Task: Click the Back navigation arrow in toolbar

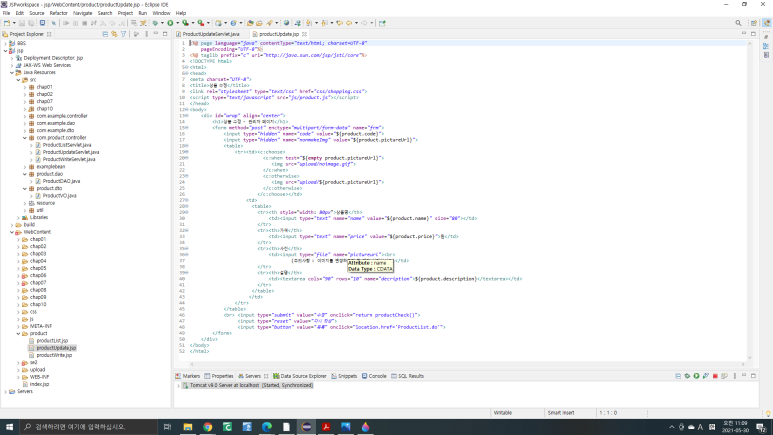Action: [349, 23]
